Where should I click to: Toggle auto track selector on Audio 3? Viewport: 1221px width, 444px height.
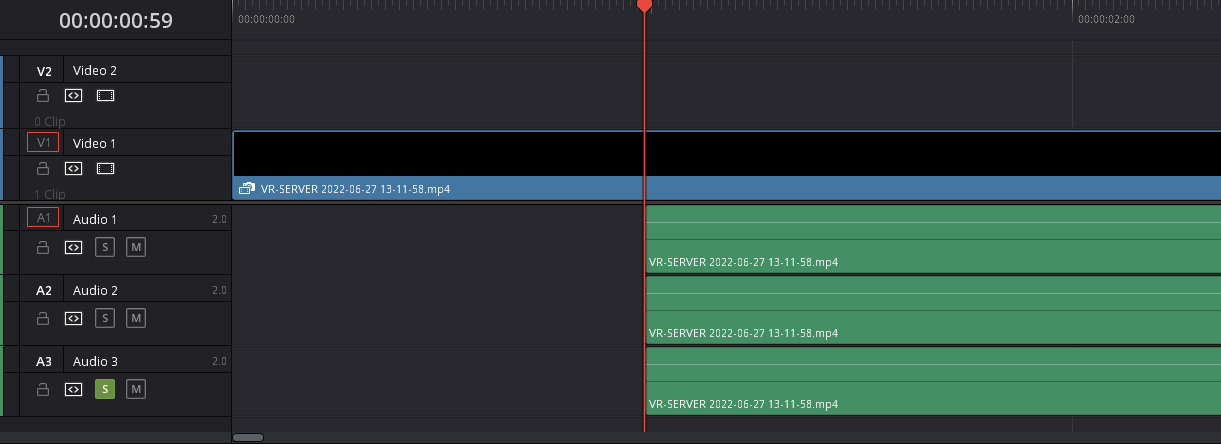point(73,389)
